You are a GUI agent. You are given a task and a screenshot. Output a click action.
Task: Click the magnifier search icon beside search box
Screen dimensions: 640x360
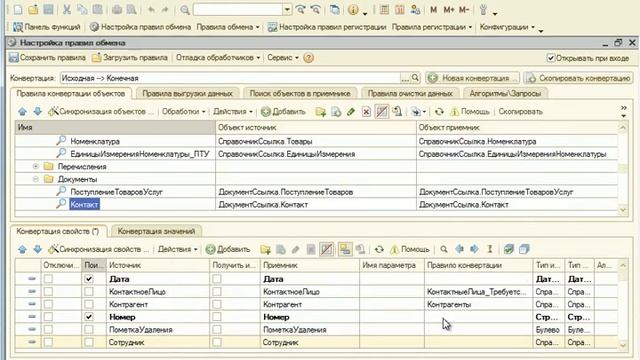click(185, 9)
